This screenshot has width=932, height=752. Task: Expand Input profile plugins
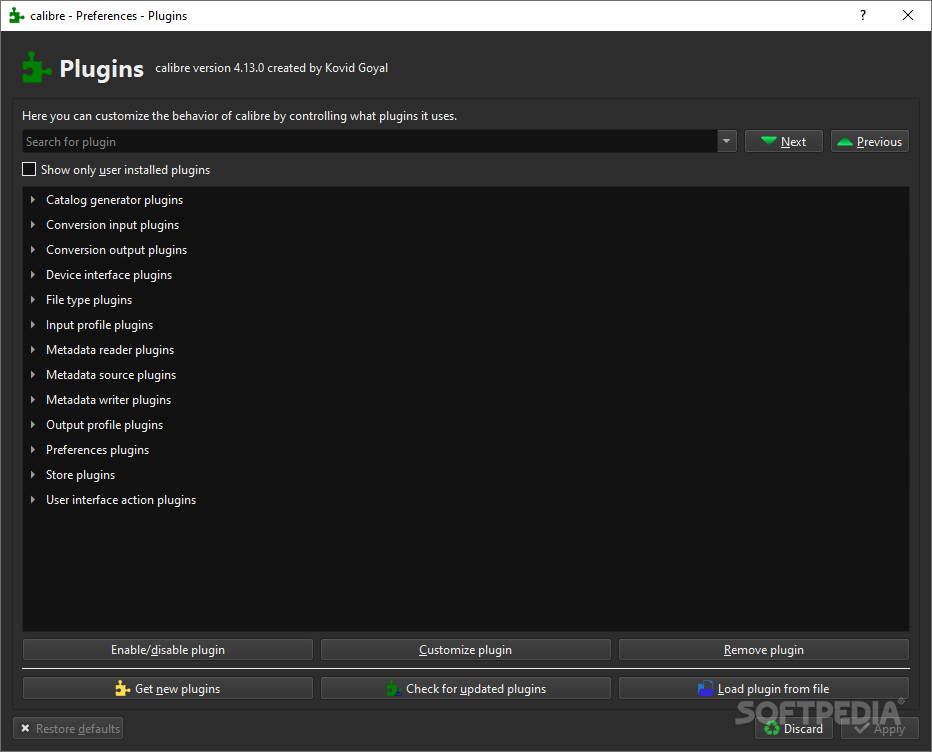pyautogui.click(x=33, y=325)
